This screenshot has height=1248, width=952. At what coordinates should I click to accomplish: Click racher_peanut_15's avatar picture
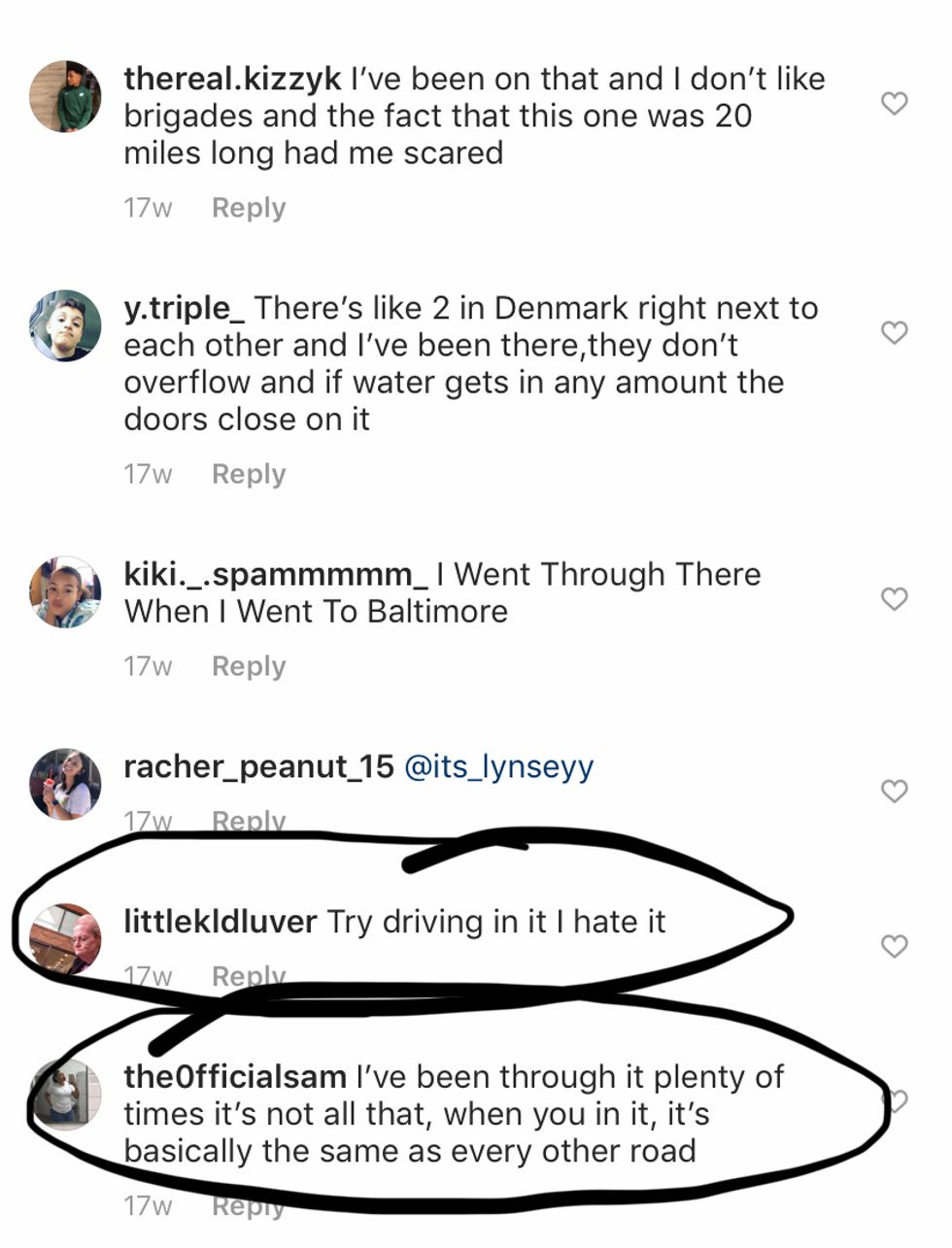[x=65, y=784]
